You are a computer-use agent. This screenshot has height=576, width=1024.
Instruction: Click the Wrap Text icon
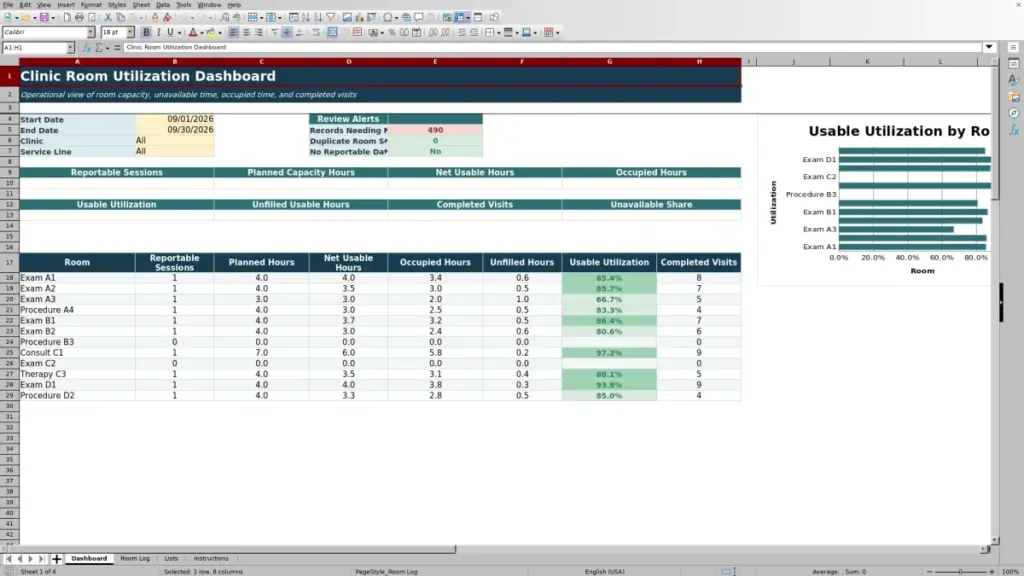click(x=316, y=33)
